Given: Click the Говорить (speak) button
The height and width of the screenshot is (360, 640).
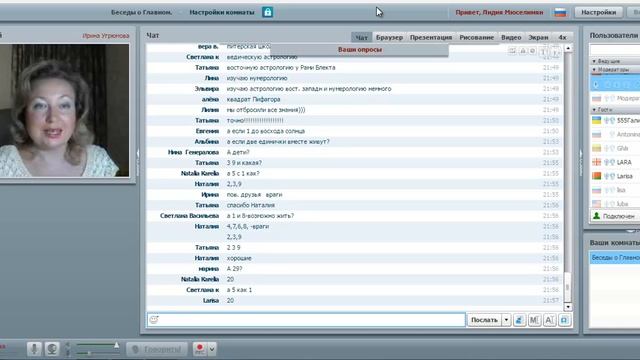Looking at the screenshot, I should click(157, 349).
